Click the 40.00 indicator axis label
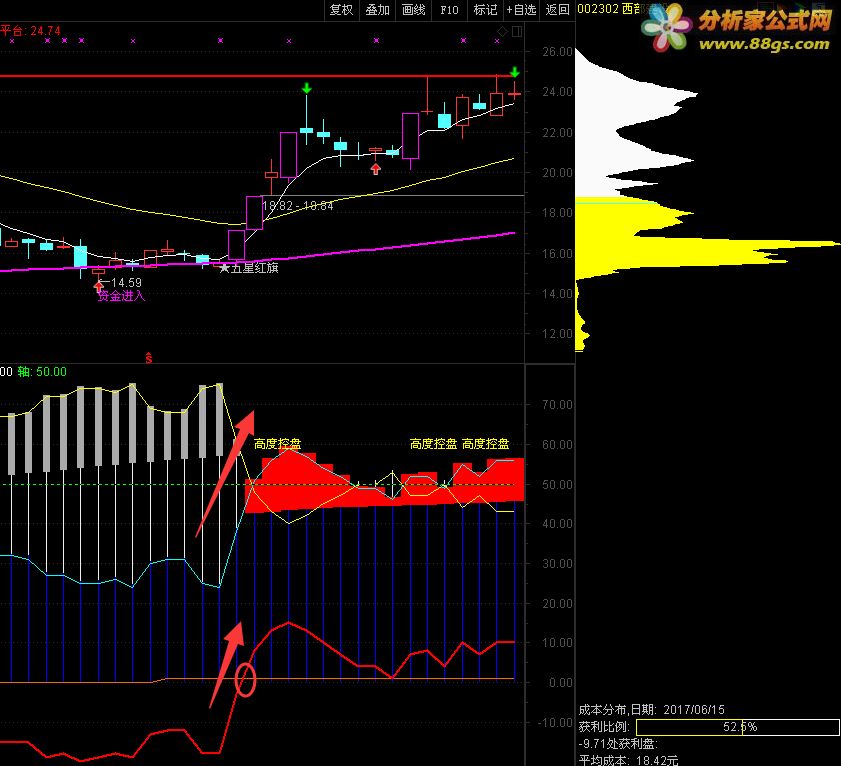Screen dimensions: 841x766 coord(557,524)
